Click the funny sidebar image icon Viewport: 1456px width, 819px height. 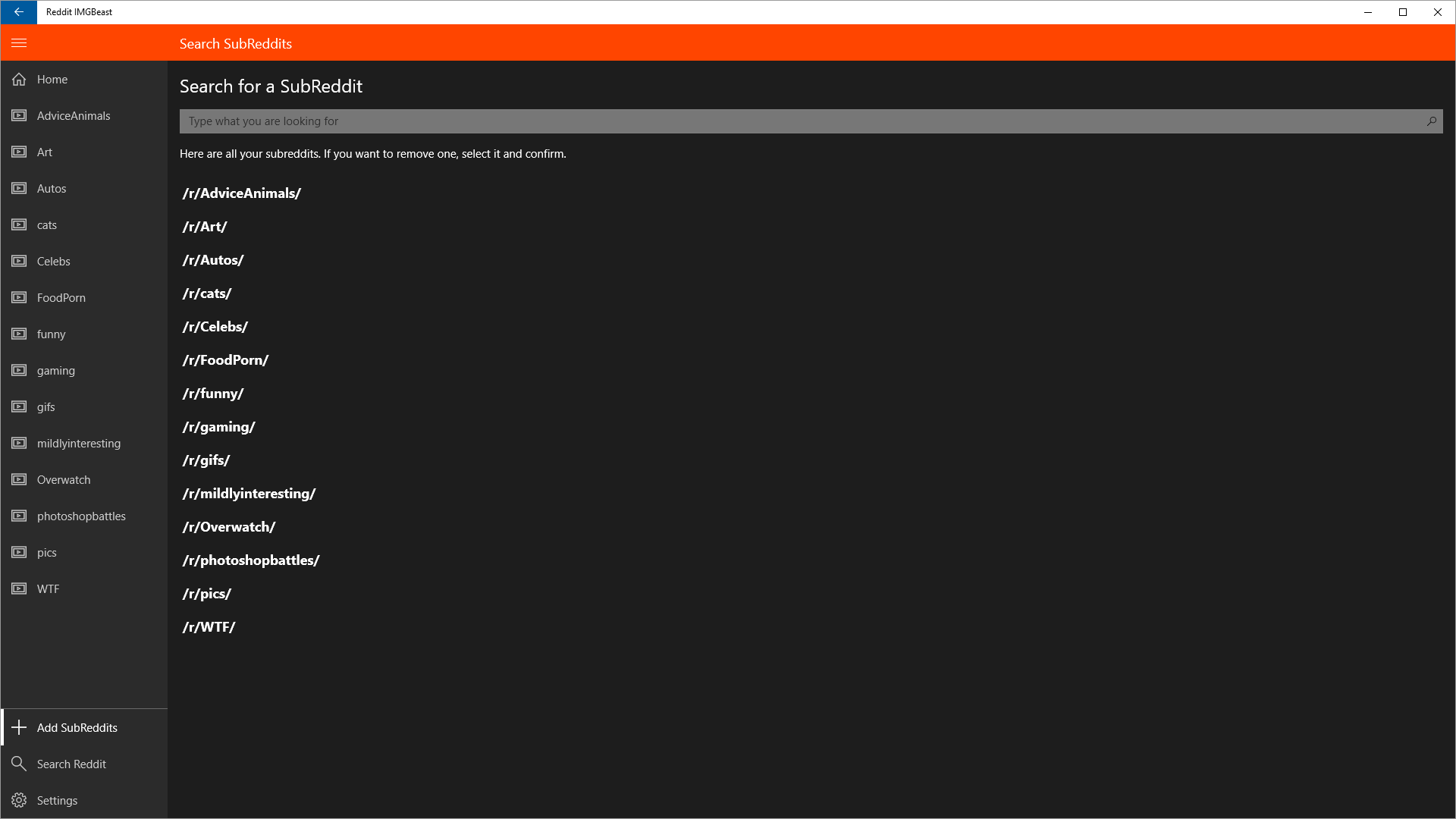pos(19,334)
